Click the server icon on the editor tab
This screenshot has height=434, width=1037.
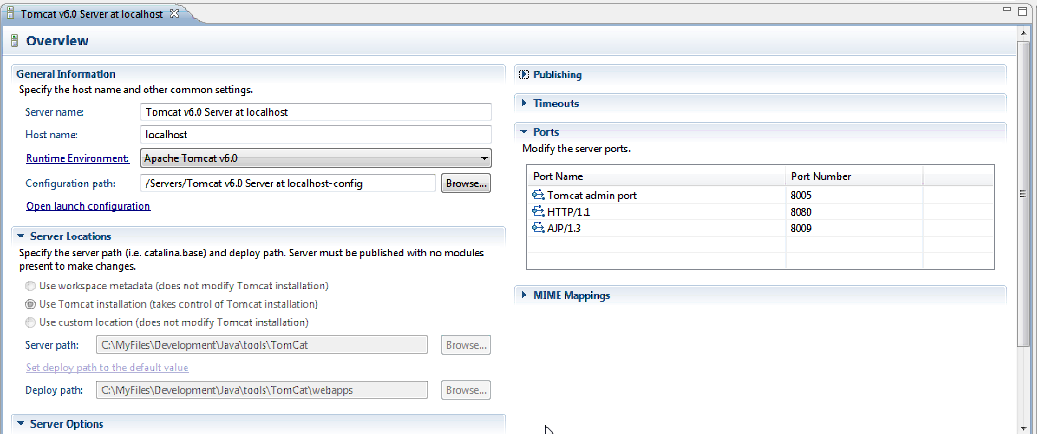click(x=10, y=13)
